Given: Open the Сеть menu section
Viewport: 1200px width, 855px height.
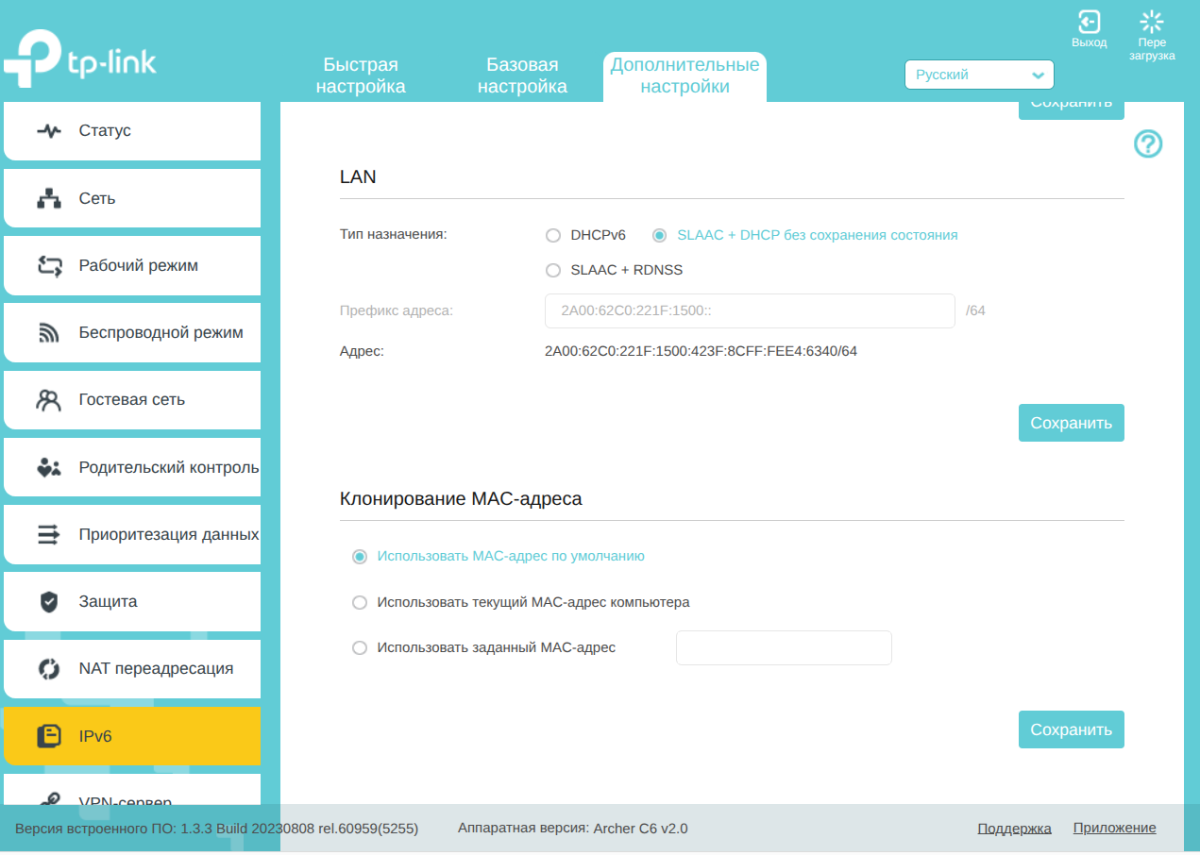Looking at the screenshot, I should [132, 198].
